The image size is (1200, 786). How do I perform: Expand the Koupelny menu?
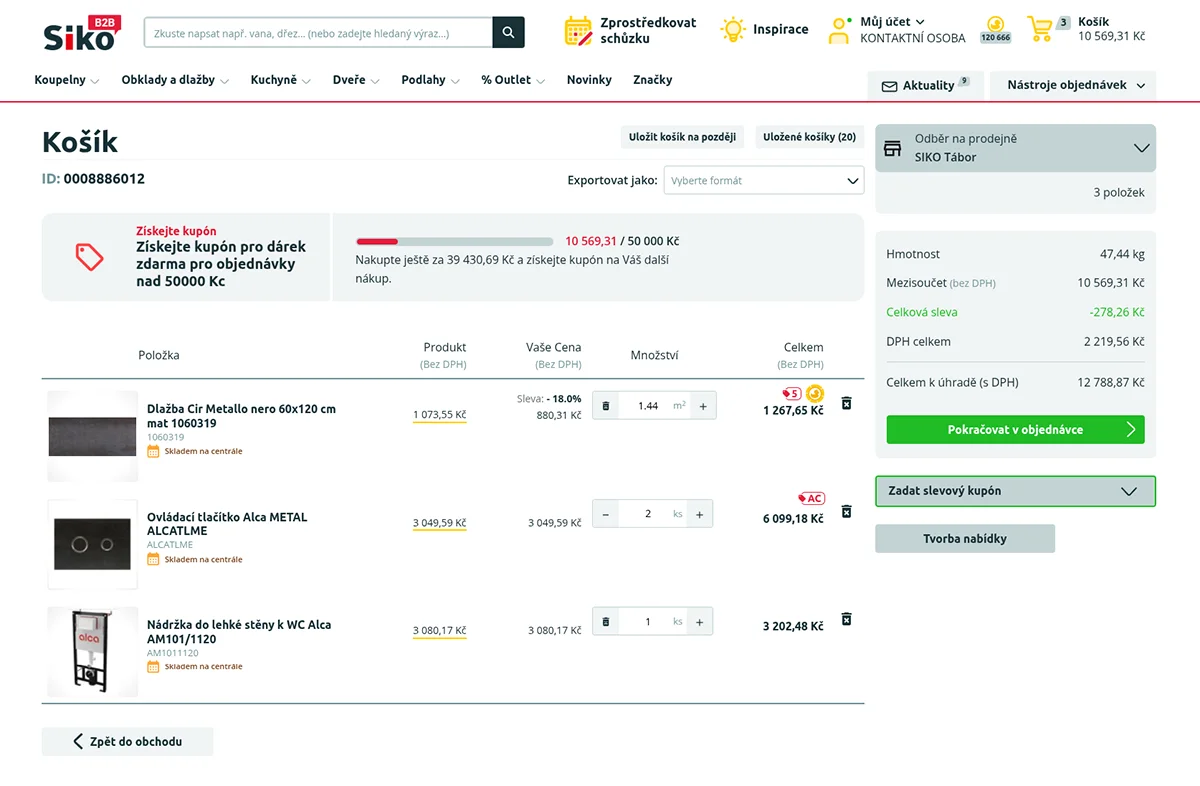67,80
